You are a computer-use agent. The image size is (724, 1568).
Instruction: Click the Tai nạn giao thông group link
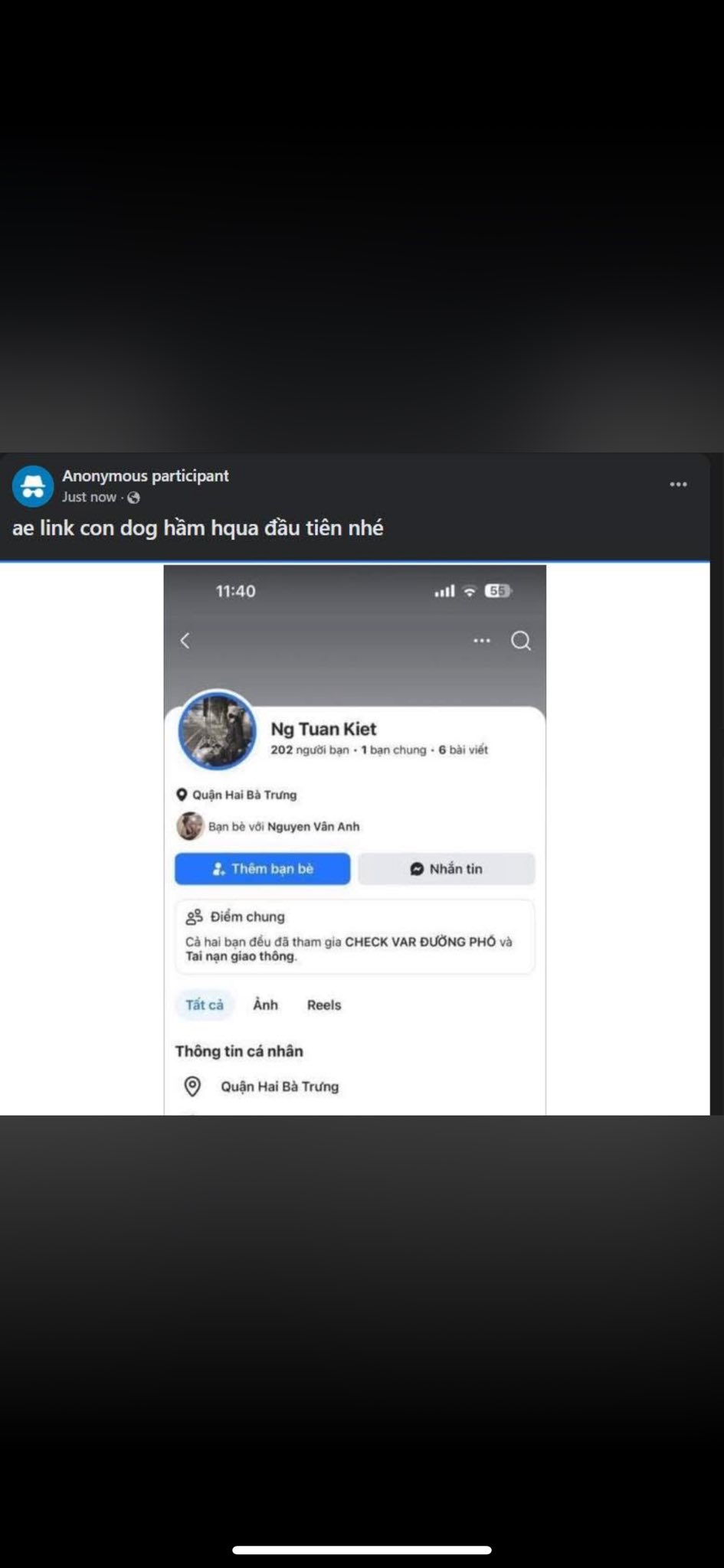pyautogui.click(x=240, y=956)
